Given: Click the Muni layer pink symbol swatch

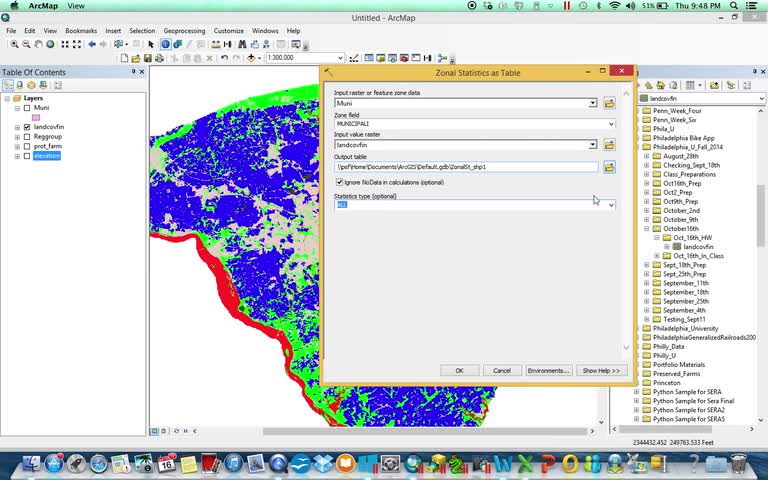Looking at the screenshot, I should pyautogui.click(x=36, y=118).
